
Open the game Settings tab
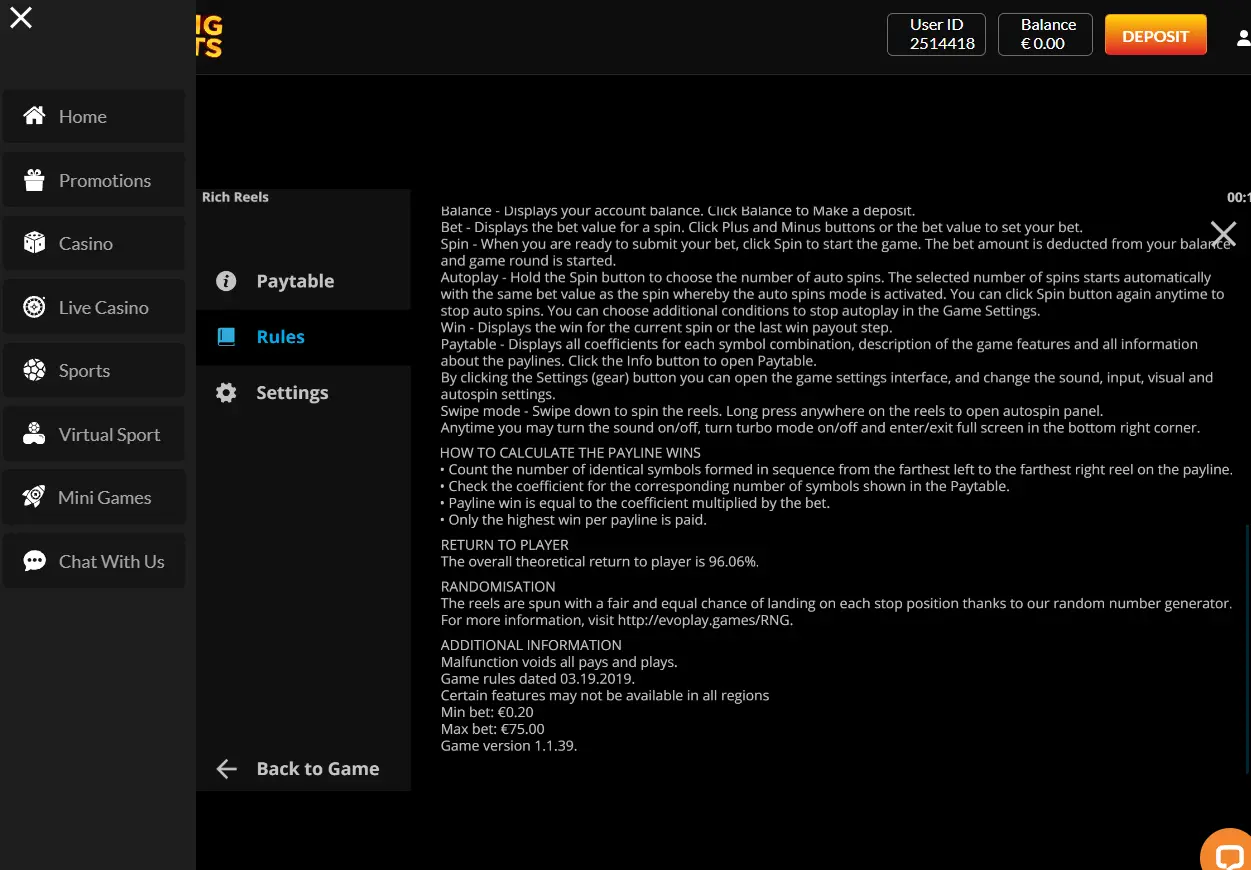[303, 393]
